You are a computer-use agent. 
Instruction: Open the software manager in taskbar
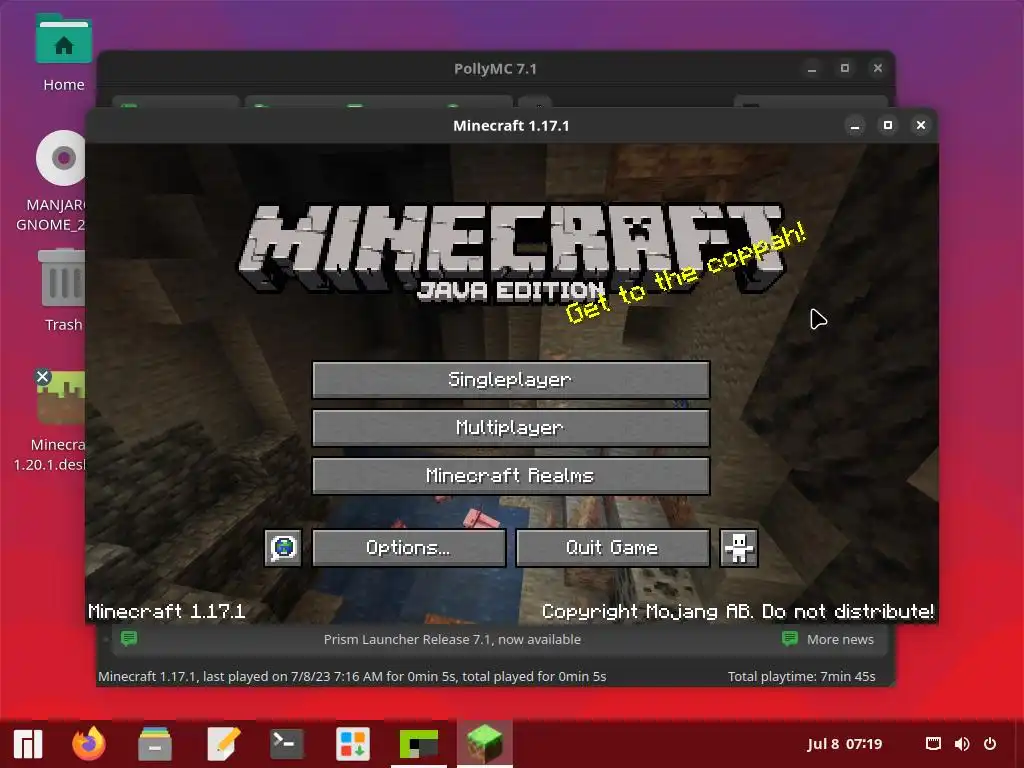(x=353, y=744)
